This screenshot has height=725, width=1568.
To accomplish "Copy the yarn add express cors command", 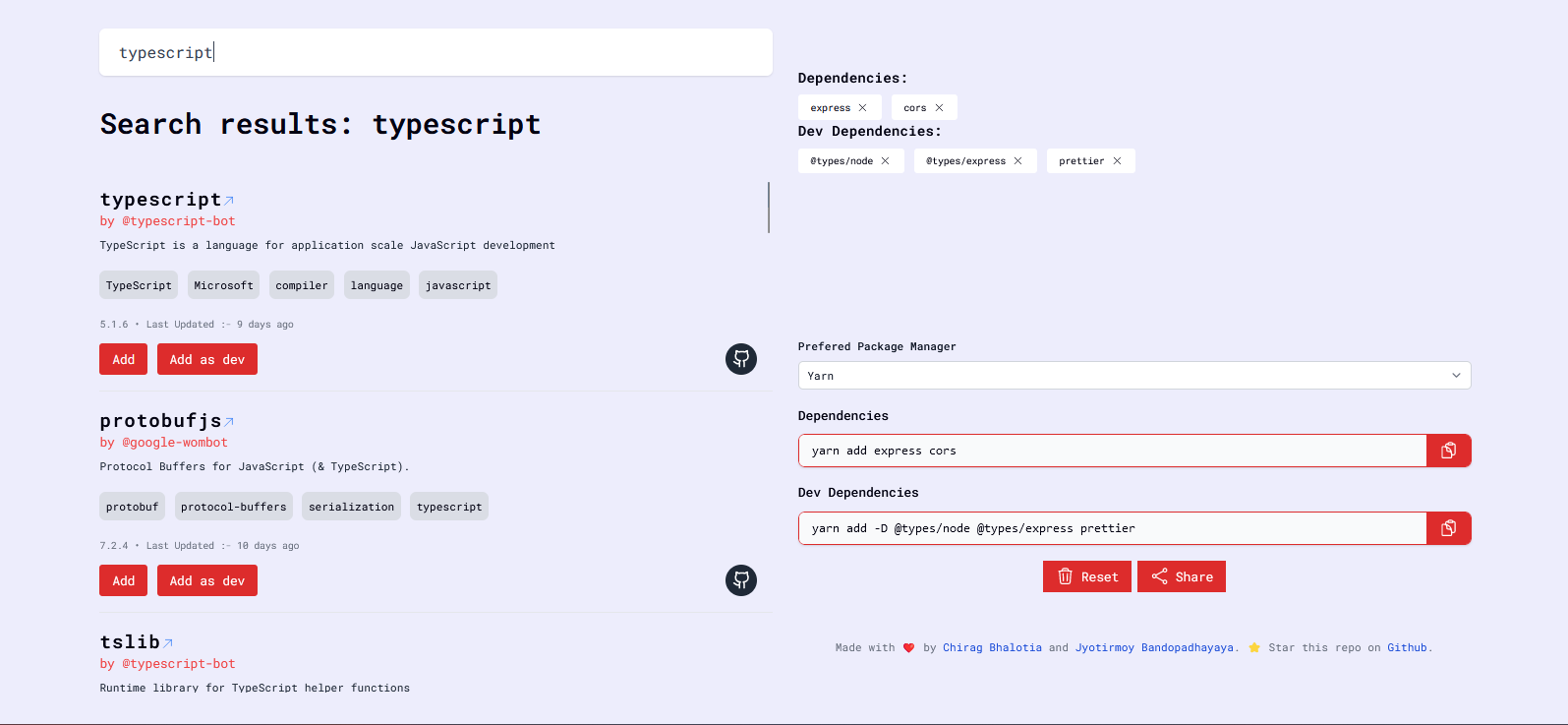I will pyautogui.click(x=1449, y=451).
